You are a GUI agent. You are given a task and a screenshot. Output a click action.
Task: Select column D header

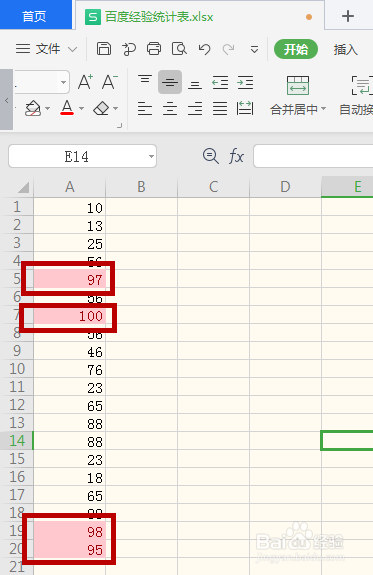285,187
